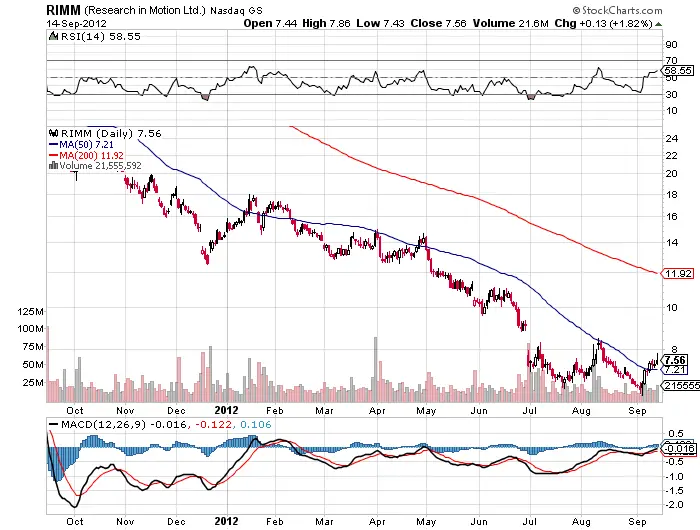The height and width of the screenshot is (530, 700).
Task: Click the 11.92 MA(200) price tag
Action: click(677, 274)
